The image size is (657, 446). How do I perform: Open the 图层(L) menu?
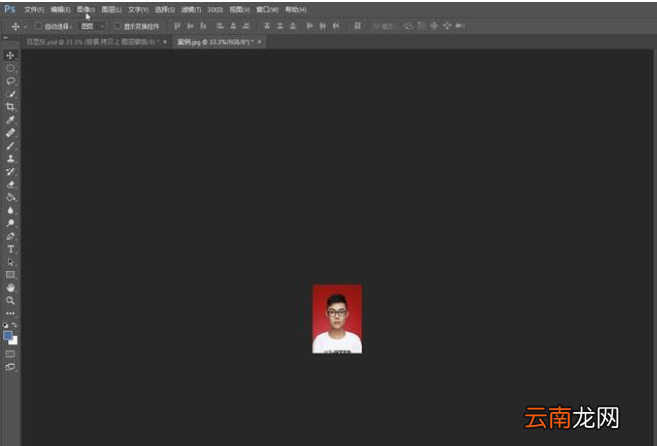[x=111, y=9]
